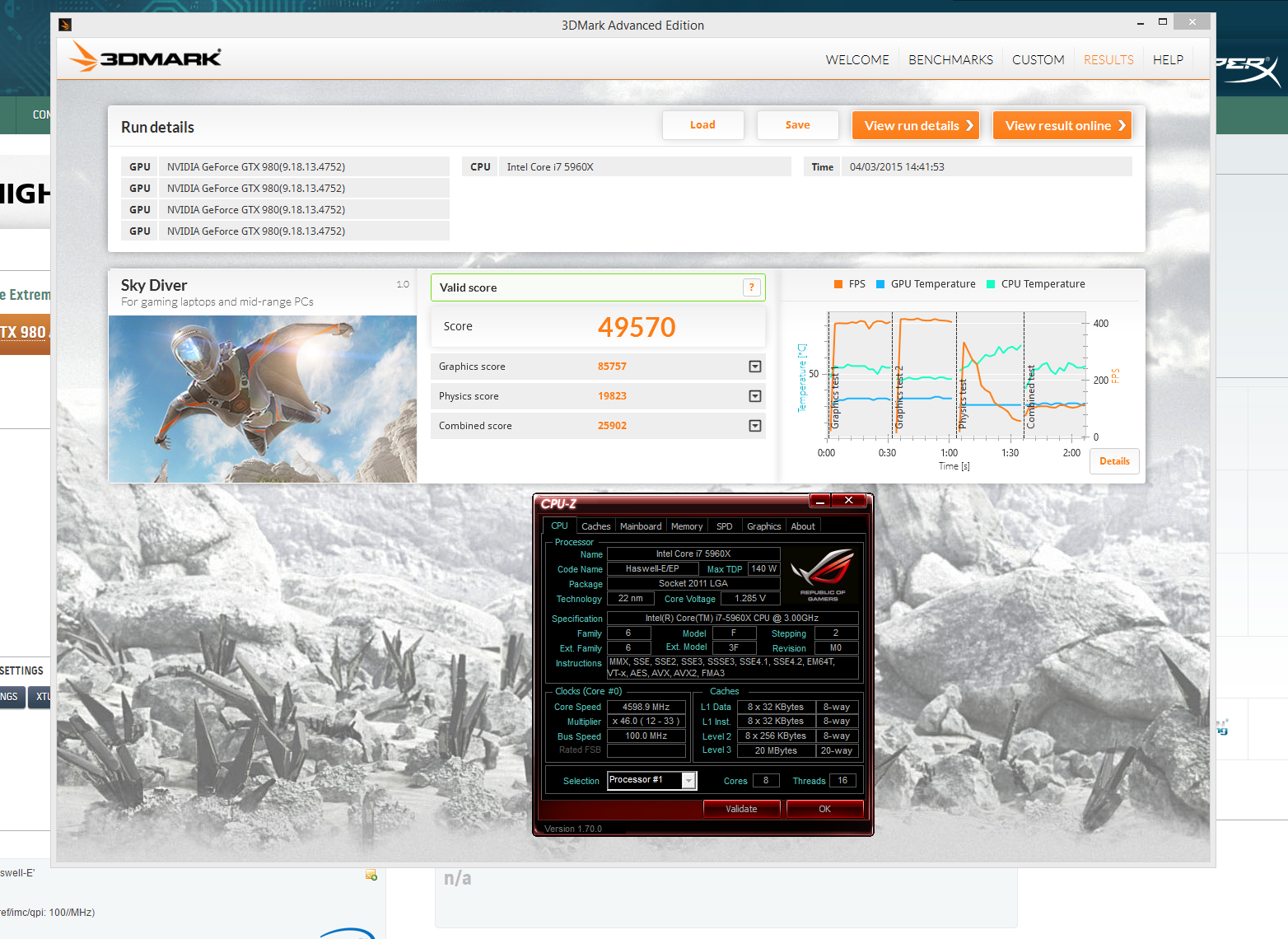Close the CPU-Z window
This screenshot has height=939, width=1288.
pos(848,501)
